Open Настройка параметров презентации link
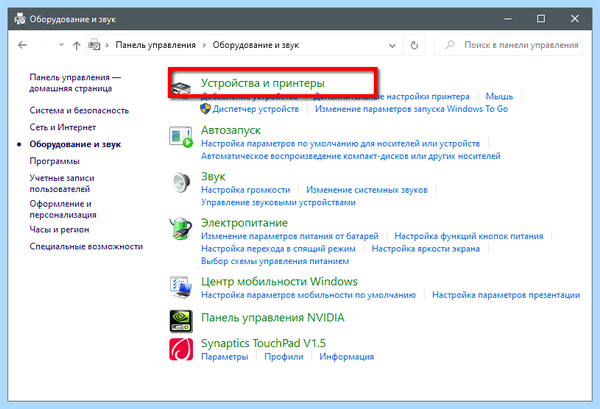 [506, 295]
